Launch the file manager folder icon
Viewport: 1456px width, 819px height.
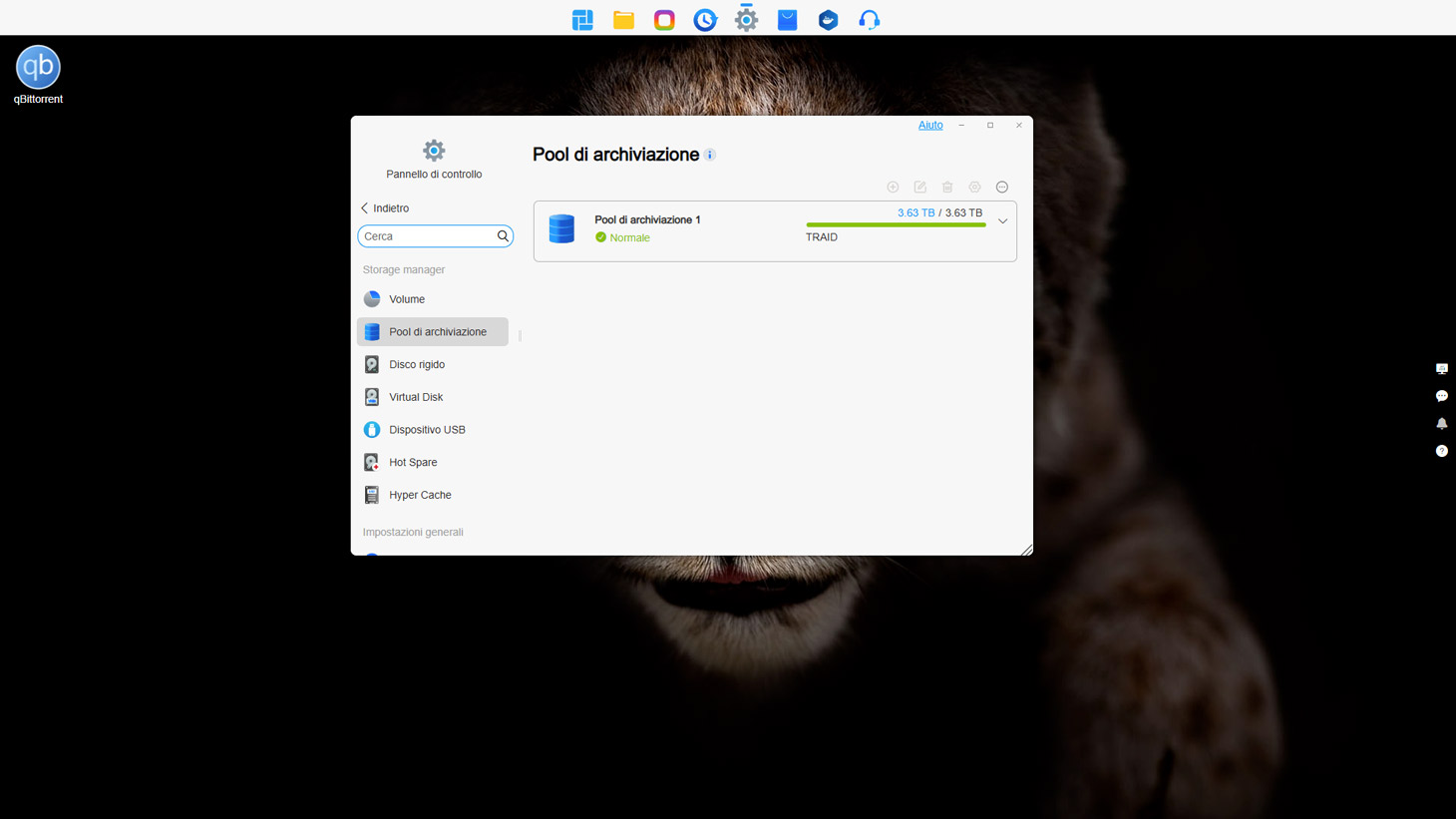623,20
